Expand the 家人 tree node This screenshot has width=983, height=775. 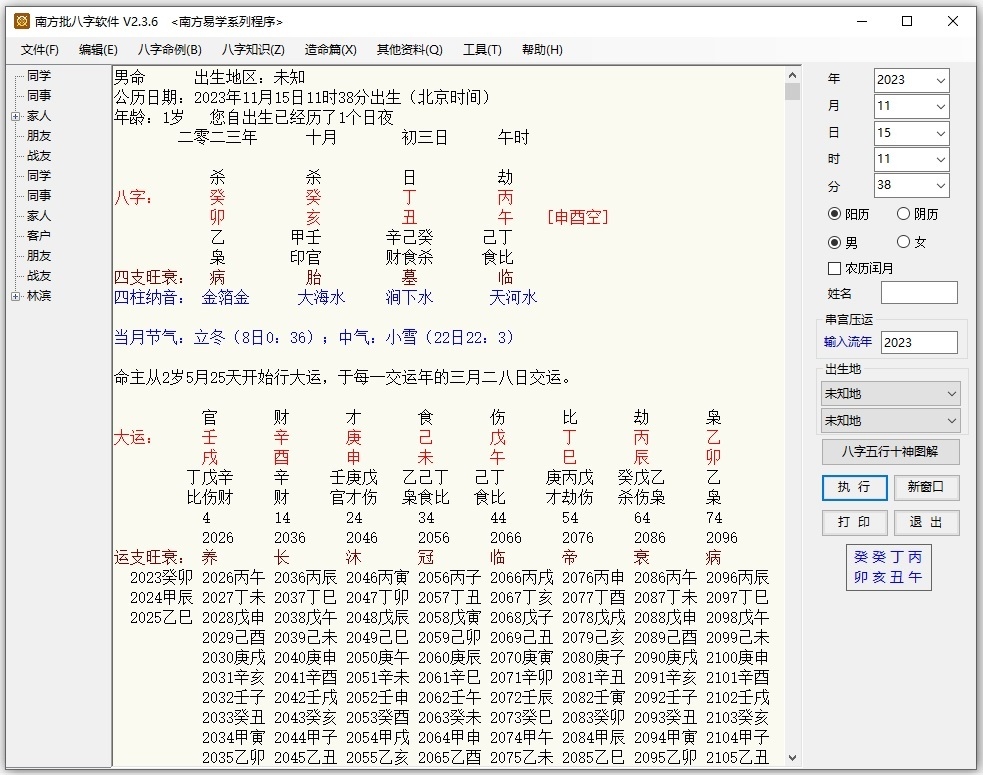point(14,115)
